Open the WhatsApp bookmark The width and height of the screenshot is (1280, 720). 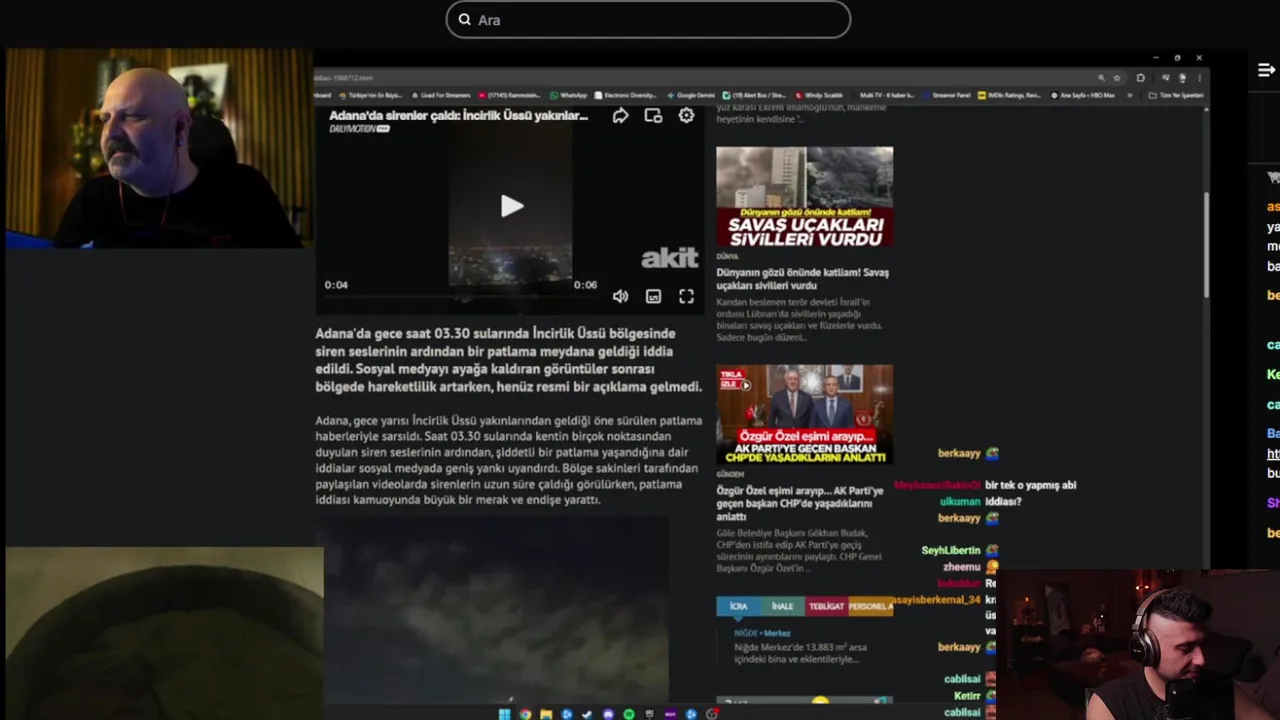(568, 95)
